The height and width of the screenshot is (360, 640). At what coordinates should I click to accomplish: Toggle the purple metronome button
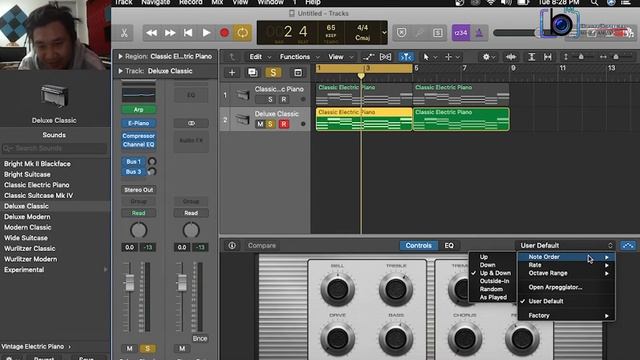coord(479,33)
